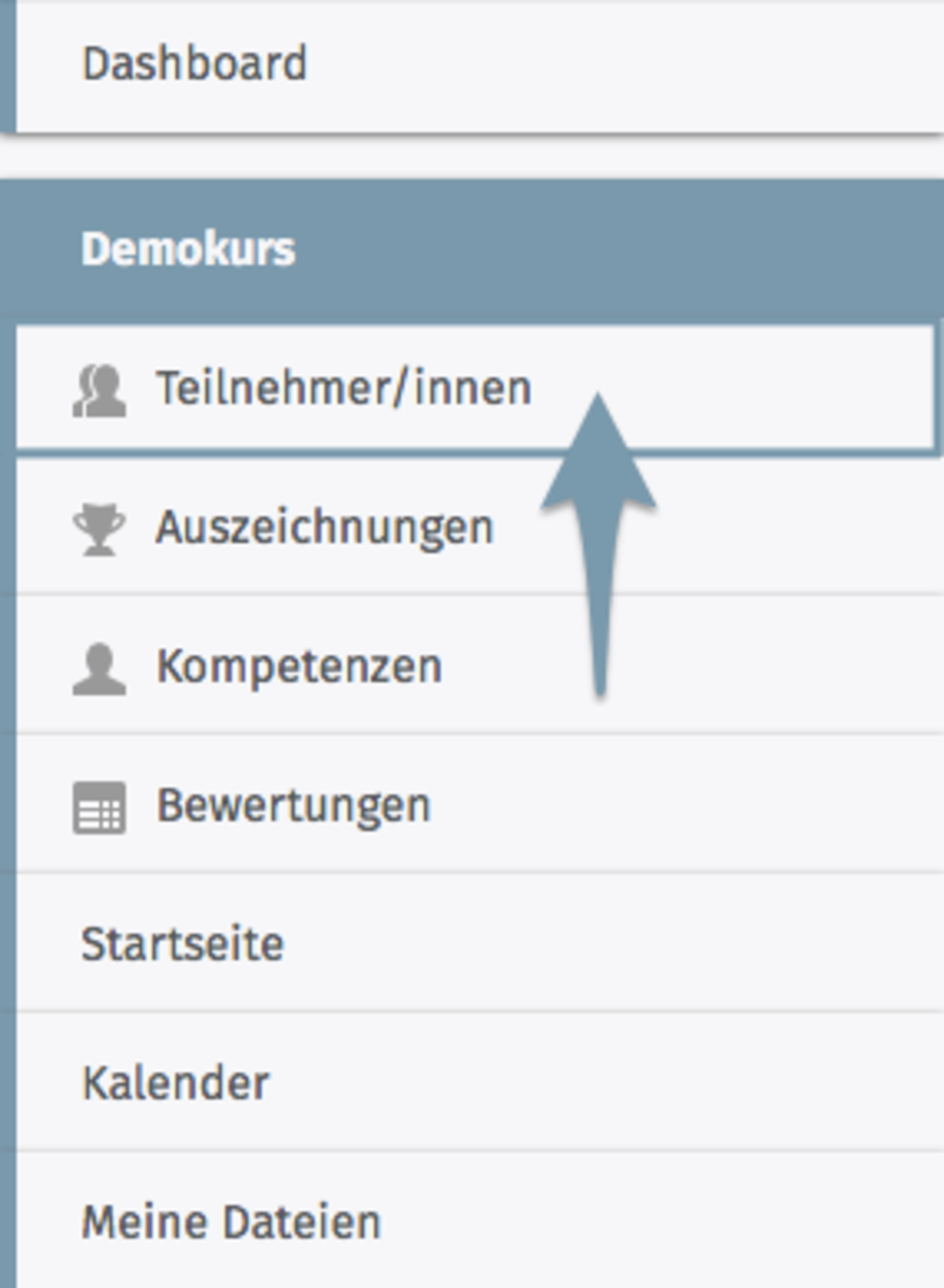944x1288 pixels.
Task: Click the blue arrow annotation head
Action: [x=599, y=456]
